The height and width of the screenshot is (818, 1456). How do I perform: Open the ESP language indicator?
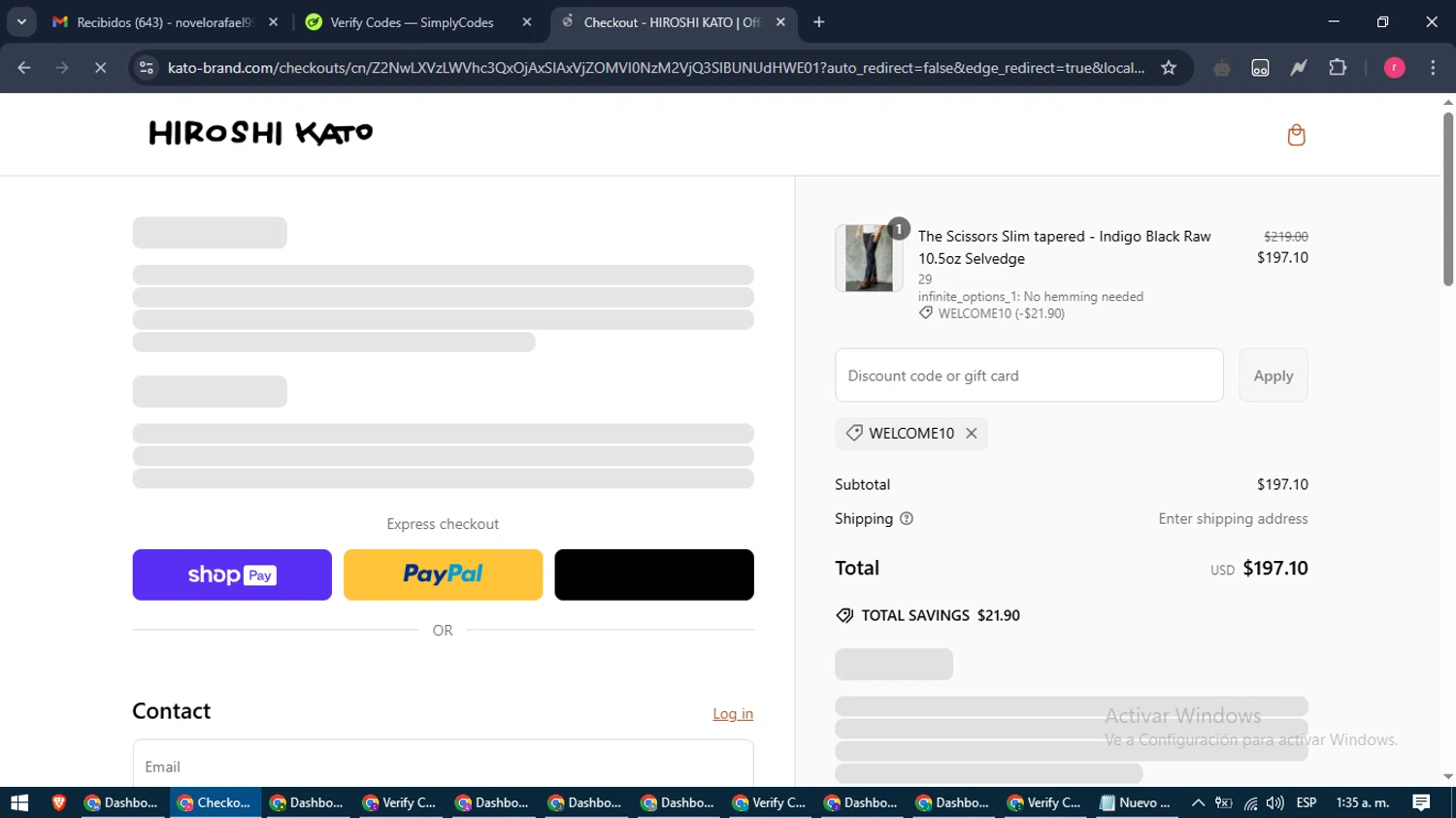click(x=1307, y=802)
